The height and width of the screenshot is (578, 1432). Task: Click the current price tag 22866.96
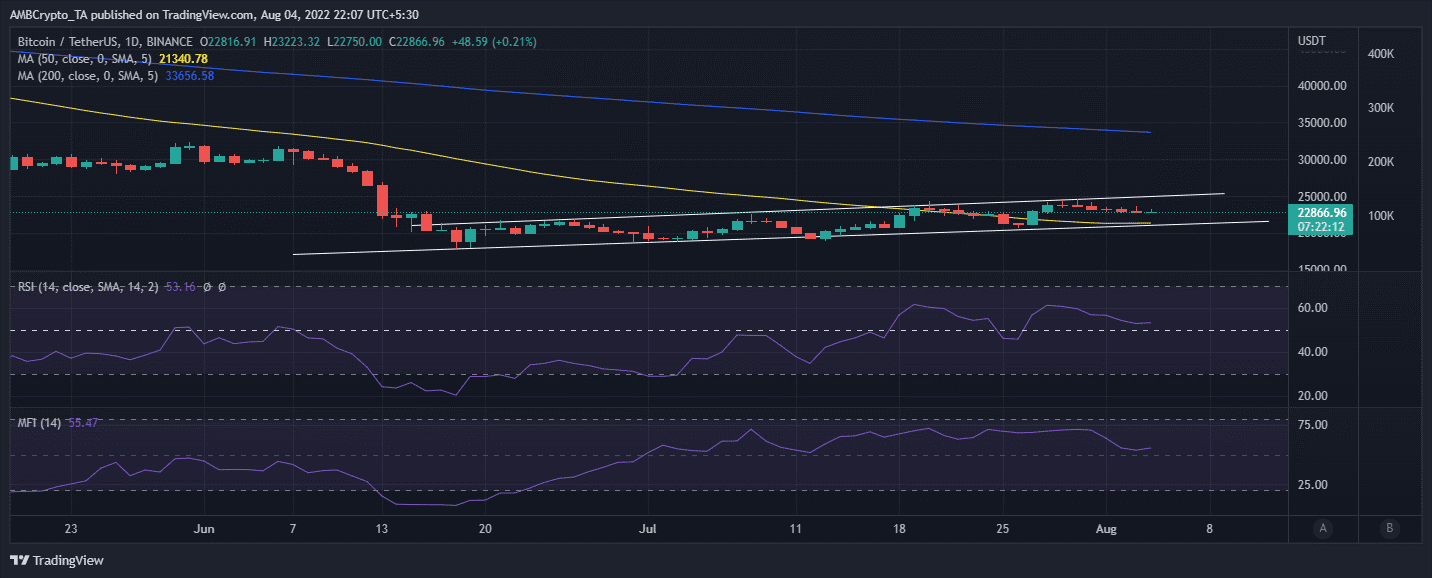(x=1322, y=213)
